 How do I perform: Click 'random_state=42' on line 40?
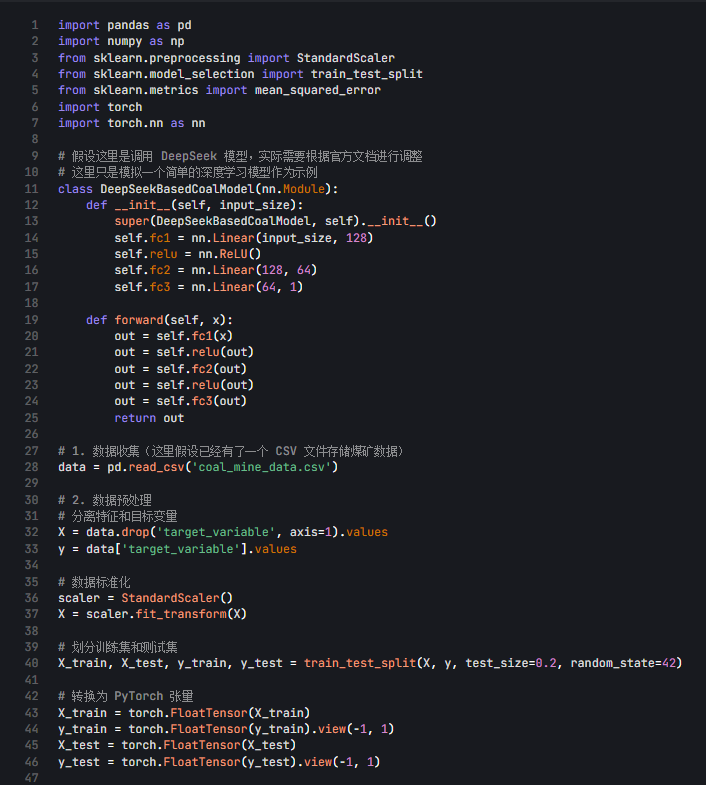point(623,663)
